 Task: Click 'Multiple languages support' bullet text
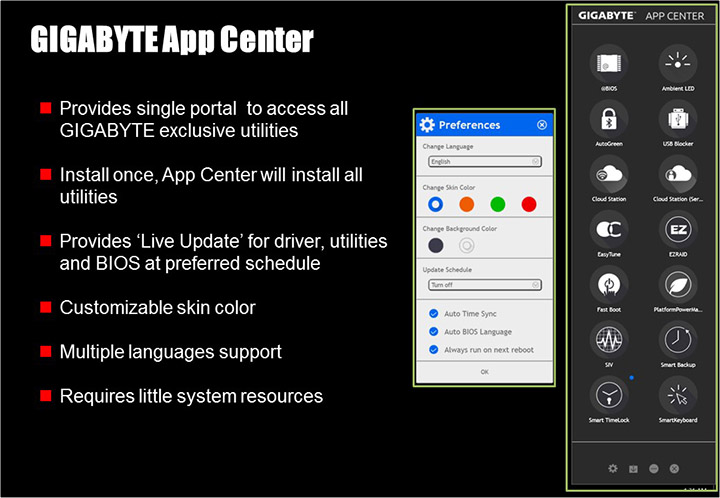coord(171,352)
